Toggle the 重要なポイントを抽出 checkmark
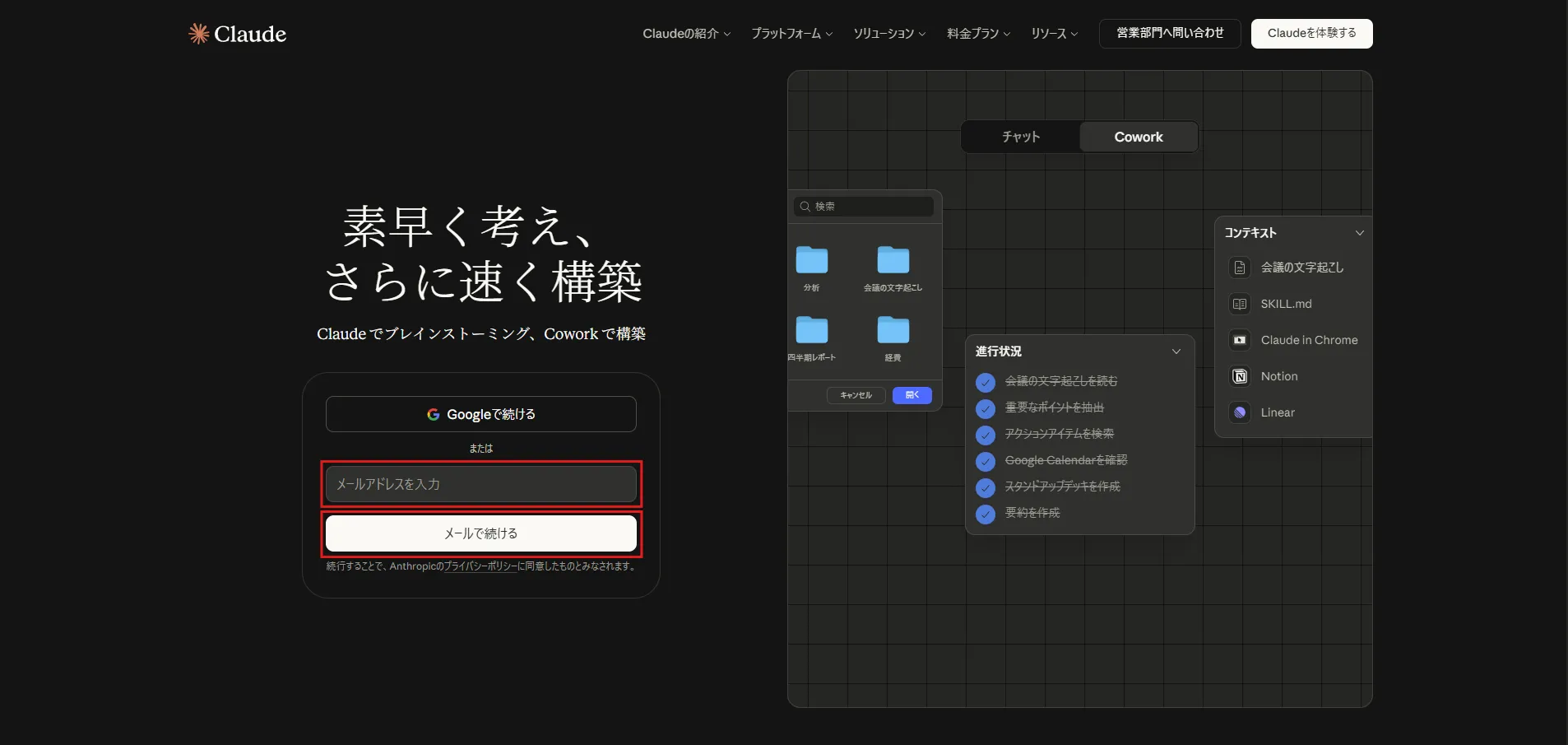1568x745 pixels. point(986,408)
